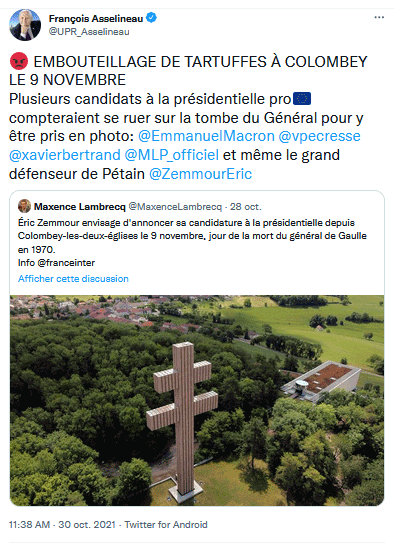Open the '28 oct.' quoted tweet date
This screenshot has height=544, width=394.
tap(246, 207)
